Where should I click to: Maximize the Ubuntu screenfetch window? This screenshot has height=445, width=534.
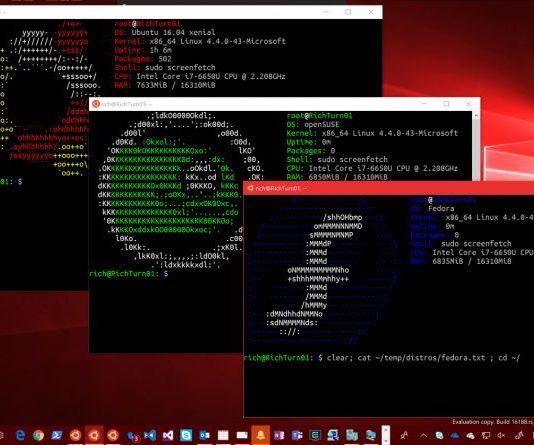[x=348, y=12]
